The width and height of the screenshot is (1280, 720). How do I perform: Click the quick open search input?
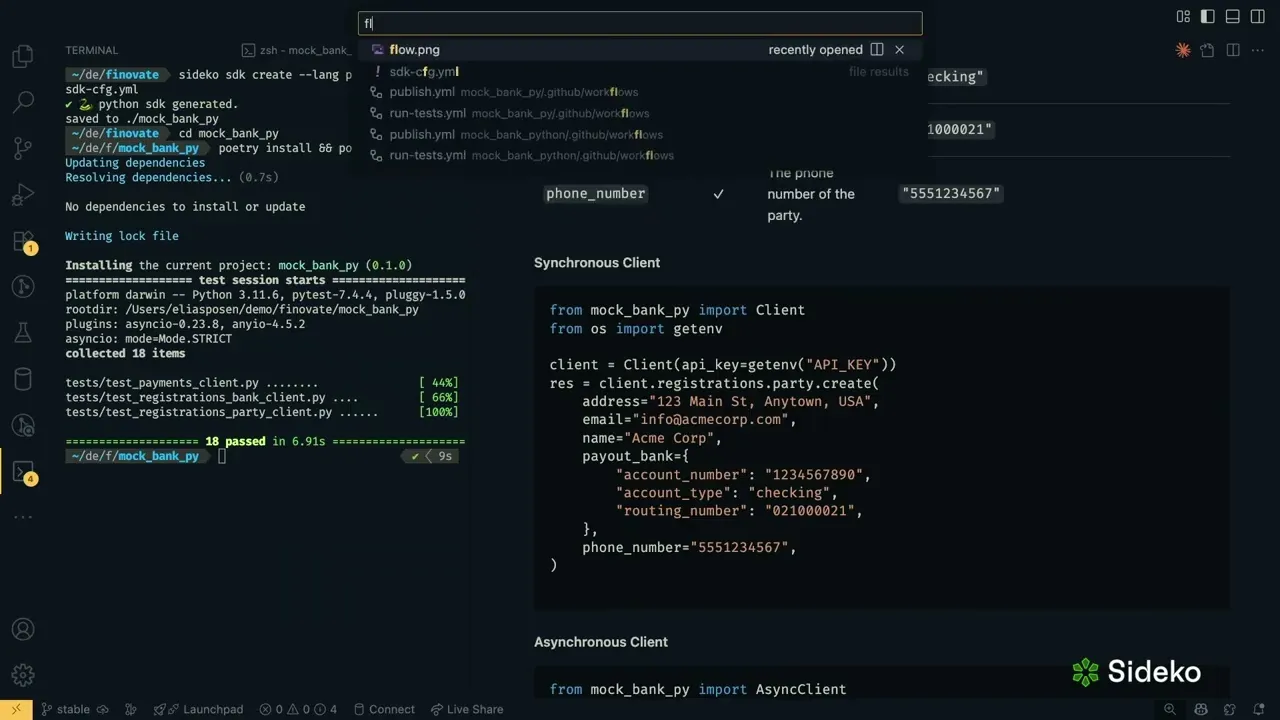point(640,23)
